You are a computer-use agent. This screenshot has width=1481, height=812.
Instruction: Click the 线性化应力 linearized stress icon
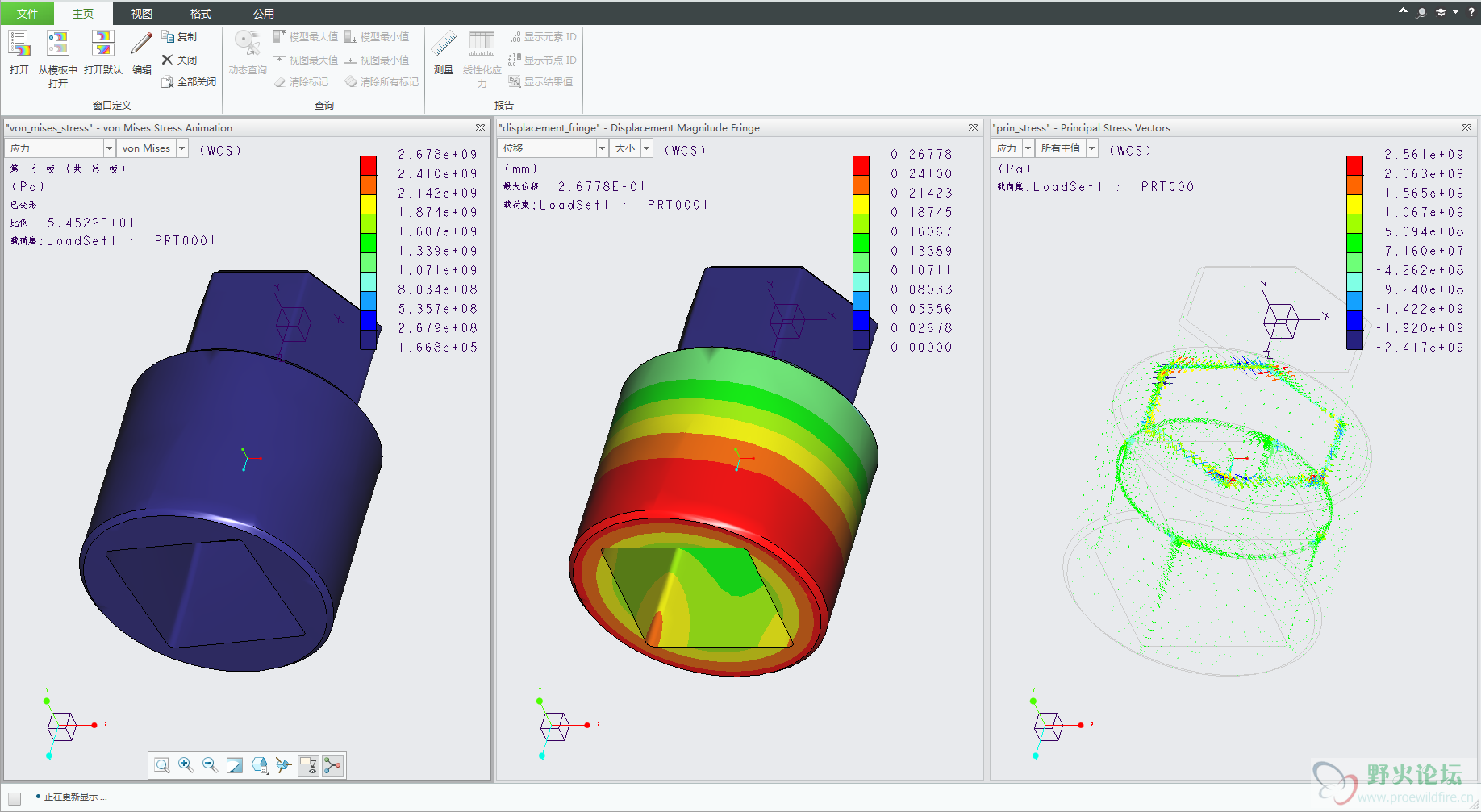482,44
